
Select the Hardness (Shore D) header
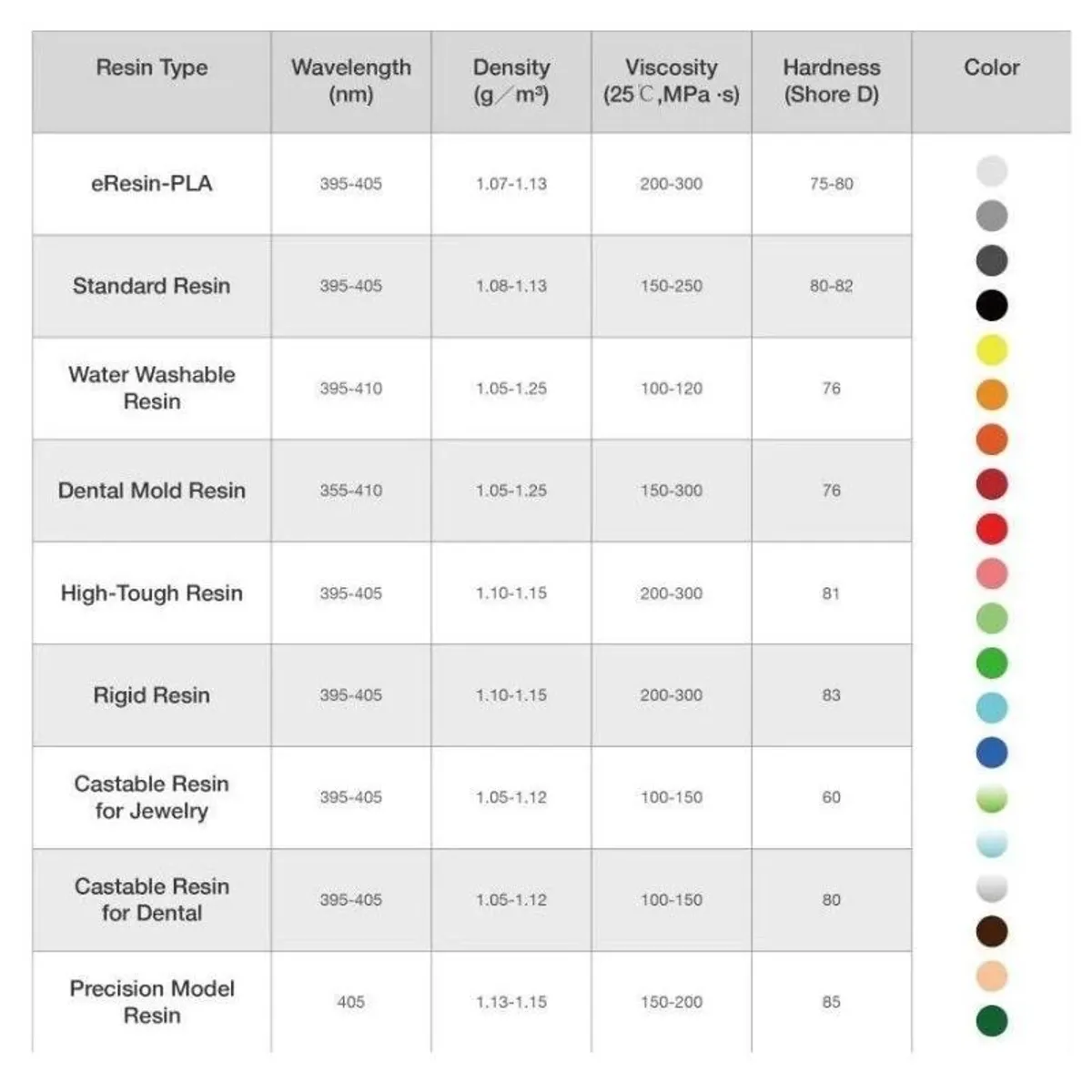831,81
